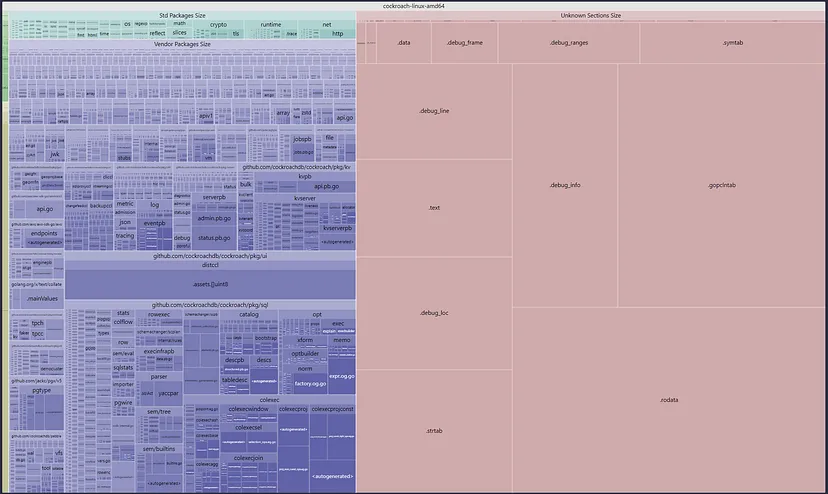Click the .strtab section block

tap(434, 430)
